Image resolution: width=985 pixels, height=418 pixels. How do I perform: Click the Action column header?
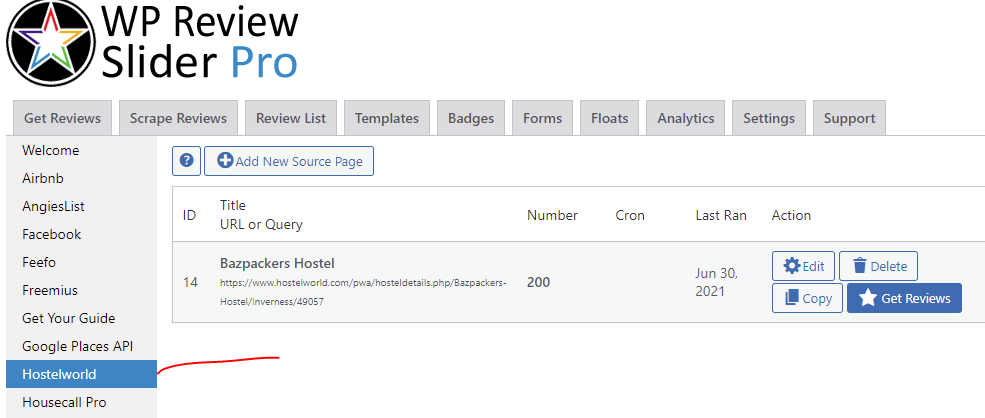(791, 215)
